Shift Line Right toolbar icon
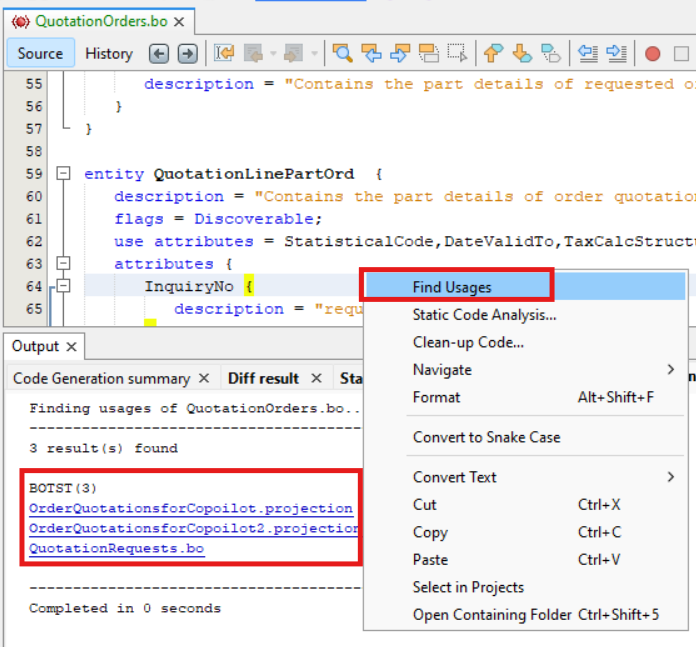This screenshot has width=696, height=647. pos(617,53)
